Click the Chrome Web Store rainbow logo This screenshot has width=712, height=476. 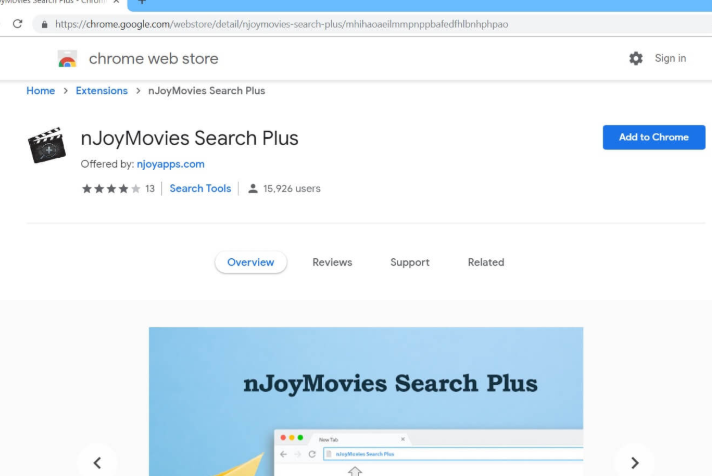point(67,59)
